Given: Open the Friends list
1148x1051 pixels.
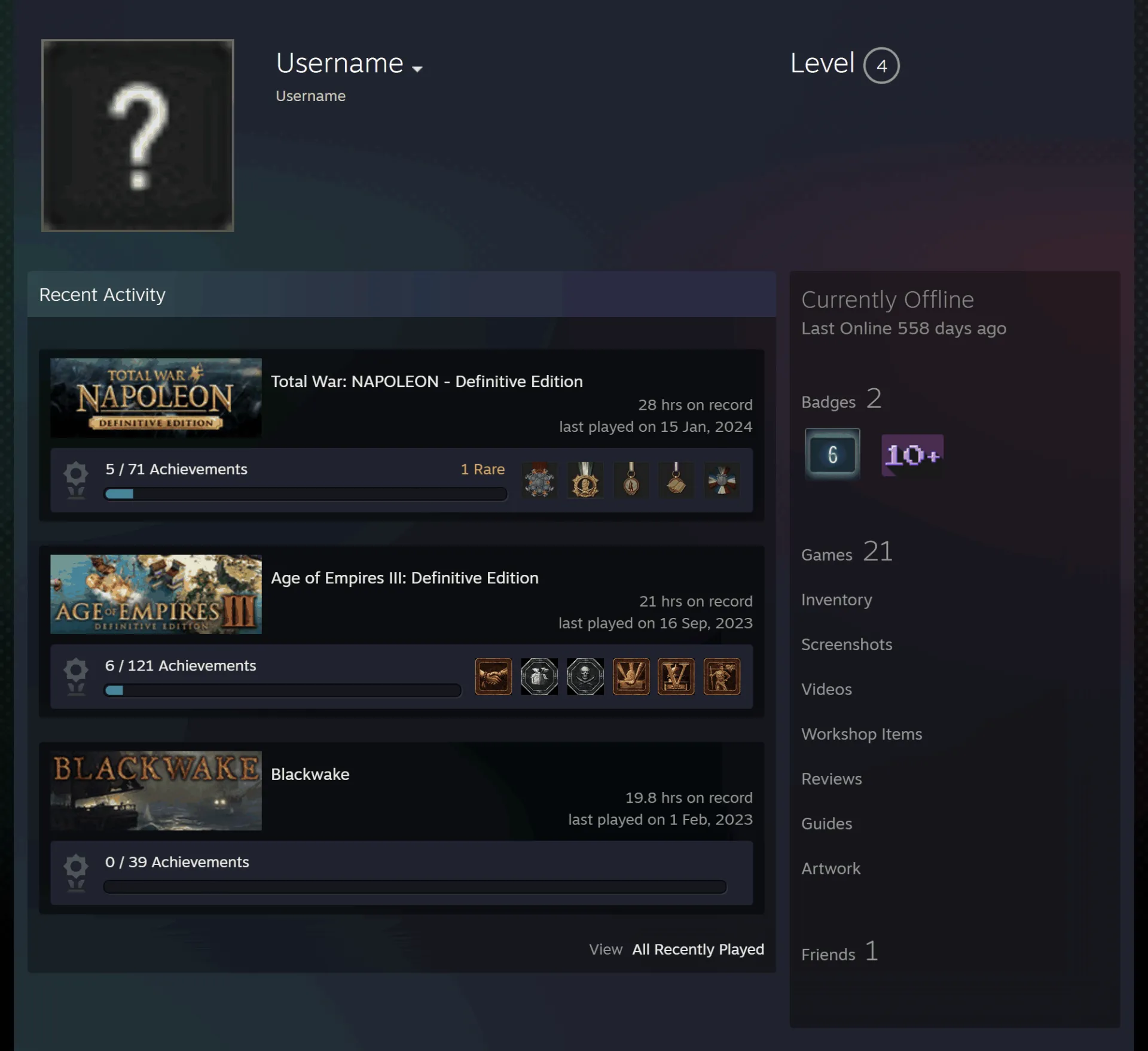Looking at the screenshot, I should point(839,952).
